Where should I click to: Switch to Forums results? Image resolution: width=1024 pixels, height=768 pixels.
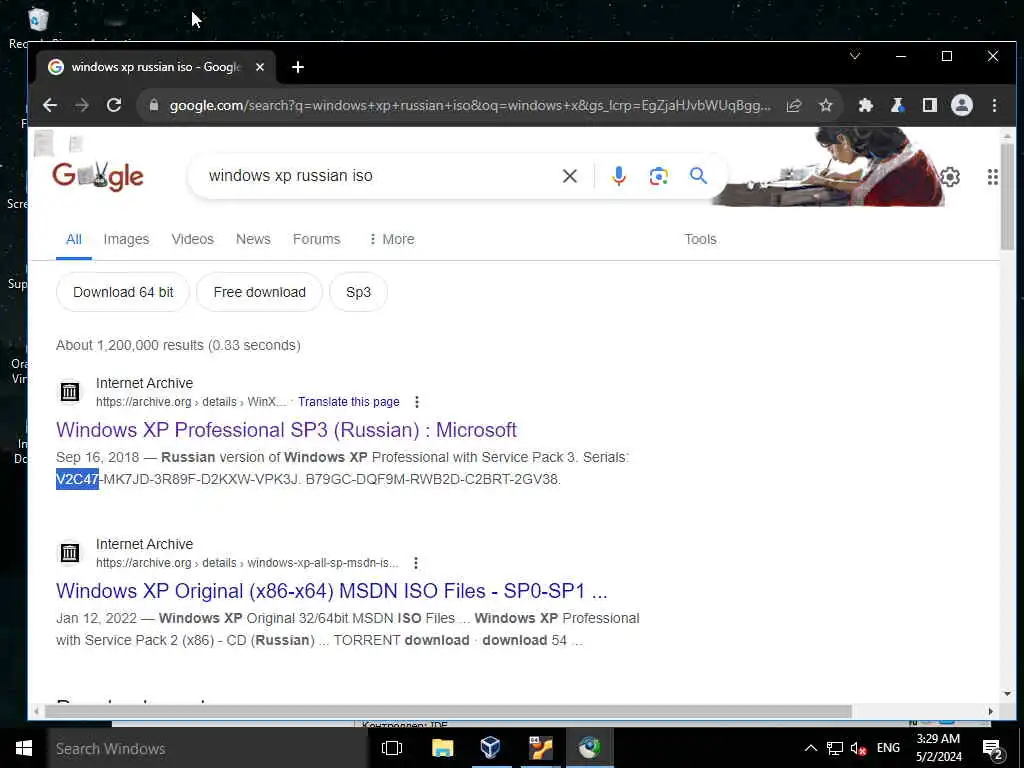tap(317, 239)
